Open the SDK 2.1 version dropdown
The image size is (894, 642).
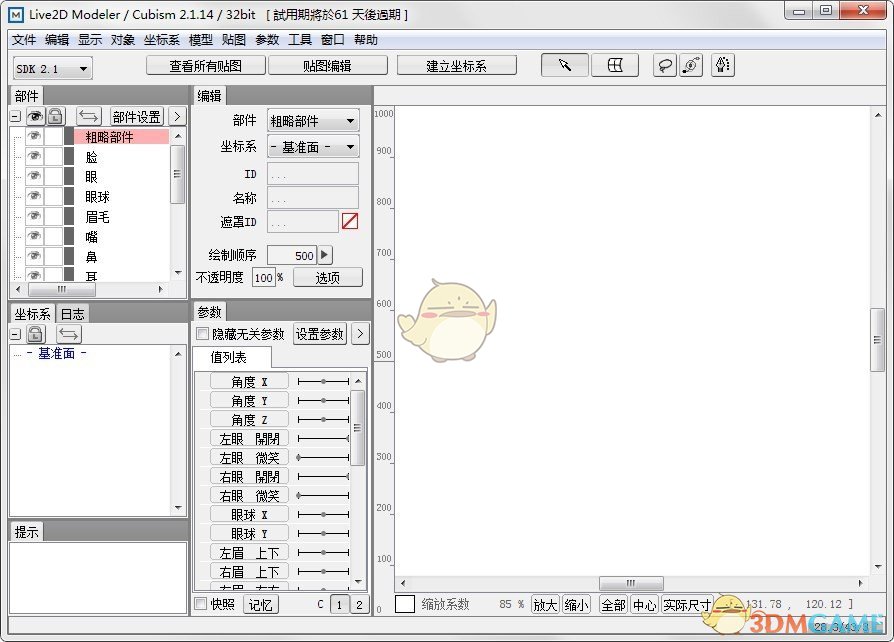(x=51, y=68)
